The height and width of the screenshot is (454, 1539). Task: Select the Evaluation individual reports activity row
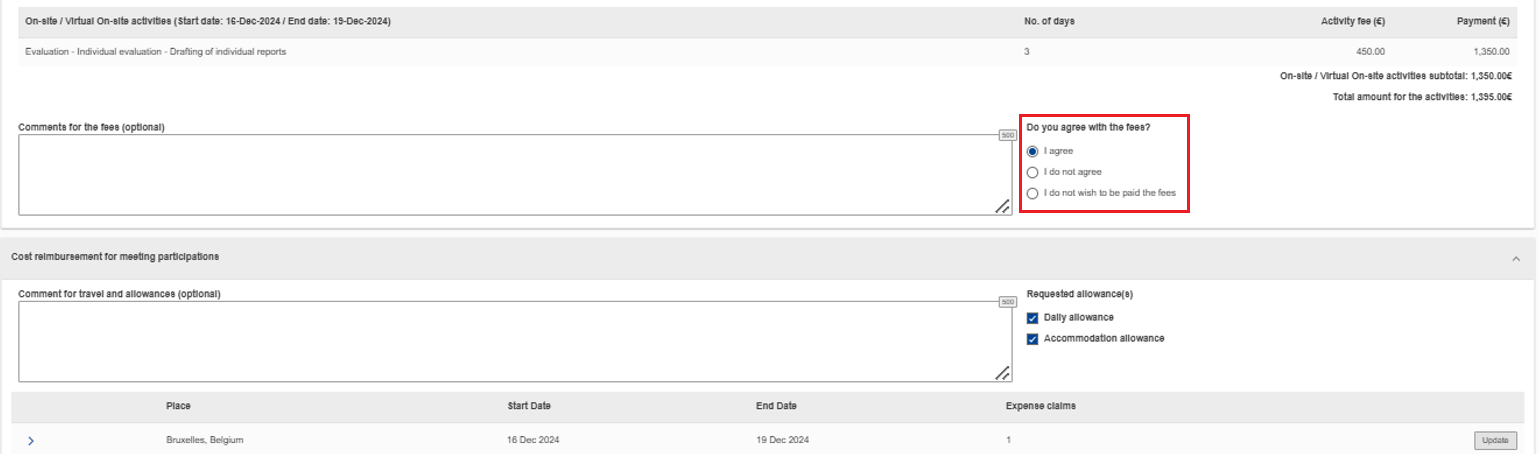point(155,52)
